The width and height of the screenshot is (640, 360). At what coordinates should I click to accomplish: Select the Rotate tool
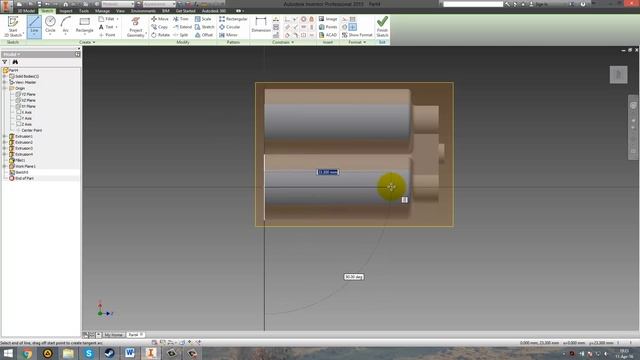coord(160,35)
